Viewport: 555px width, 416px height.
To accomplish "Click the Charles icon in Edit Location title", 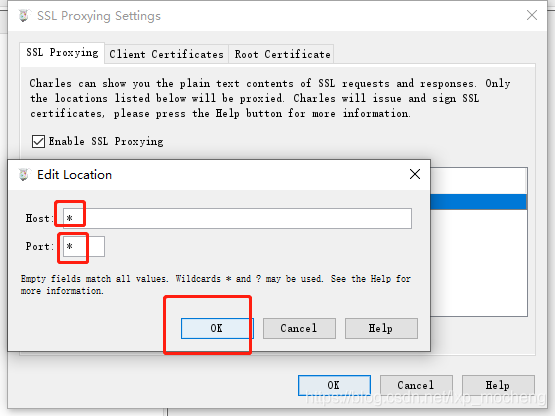I will coord(24,175).
